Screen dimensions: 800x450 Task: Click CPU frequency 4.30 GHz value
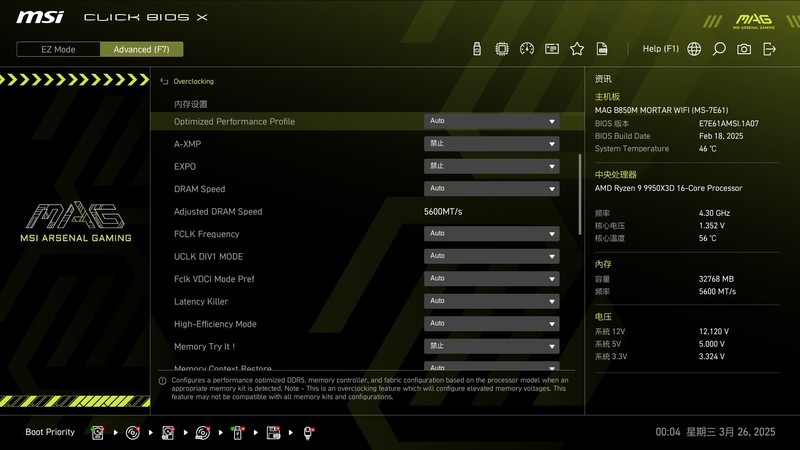point(714,213)
